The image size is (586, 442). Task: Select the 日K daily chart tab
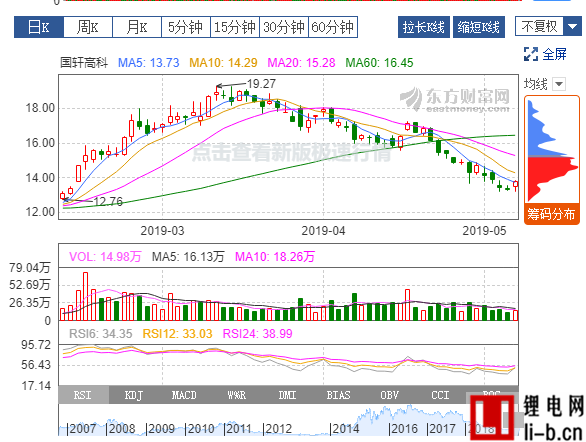(39, 27)
